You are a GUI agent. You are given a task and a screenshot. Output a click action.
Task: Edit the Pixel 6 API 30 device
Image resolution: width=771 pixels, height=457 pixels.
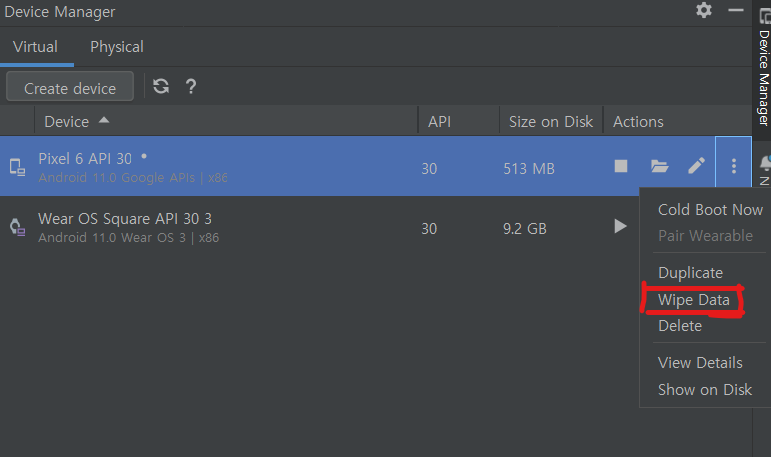pos(696,167)
